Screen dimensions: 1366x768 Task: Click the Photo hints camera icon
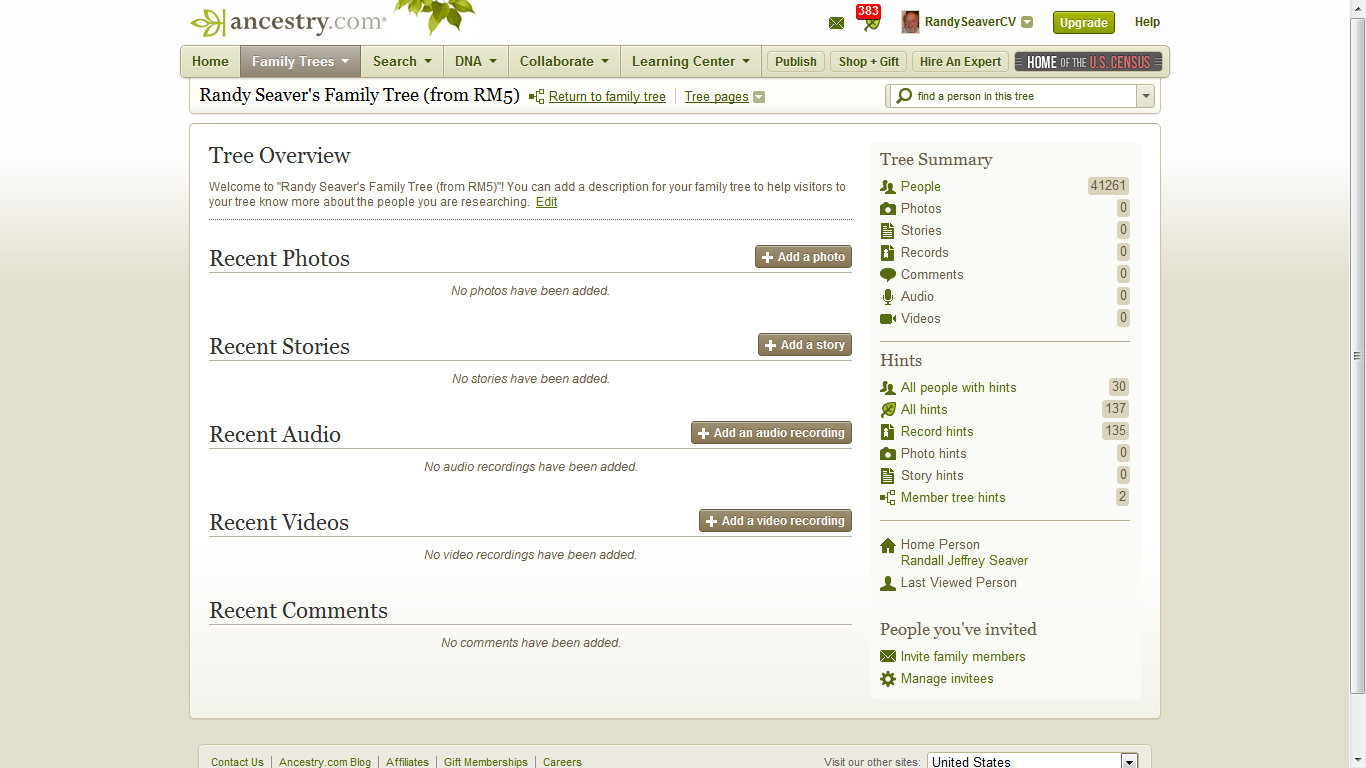(888, 454)
